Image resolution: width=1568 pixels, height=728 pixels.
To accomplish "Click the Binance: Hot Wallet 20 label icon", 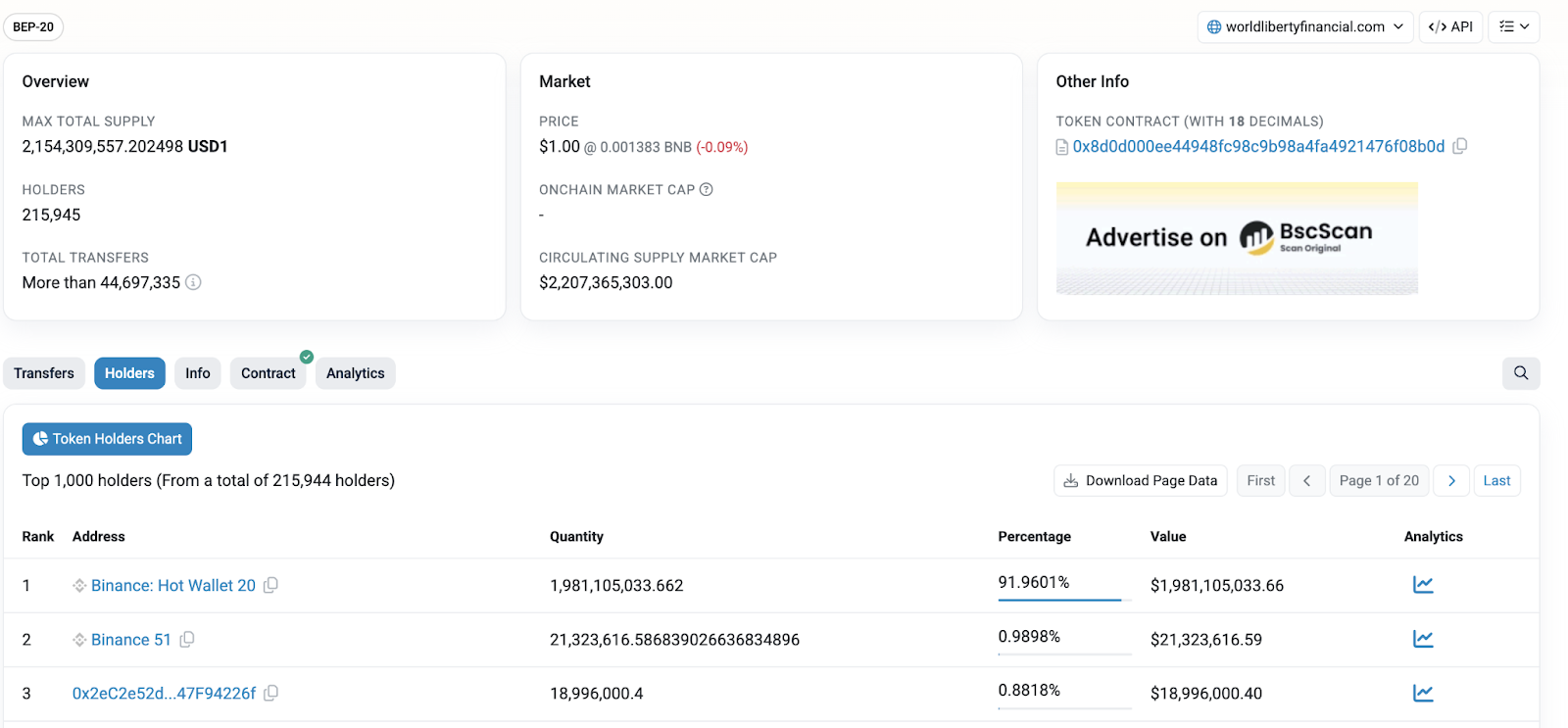I will coord(79,585).
